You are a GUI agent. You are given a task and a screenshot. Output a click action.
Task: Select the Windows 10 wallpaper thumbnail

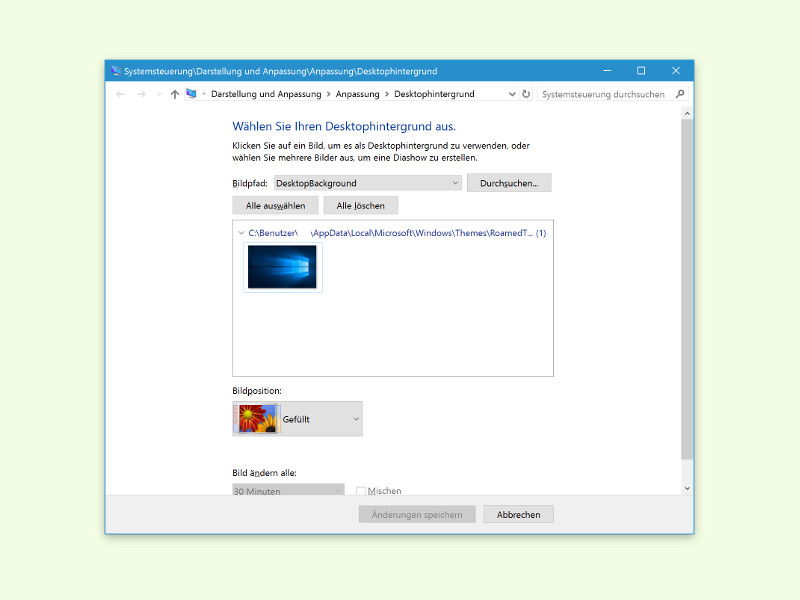(x=282, y=267)
